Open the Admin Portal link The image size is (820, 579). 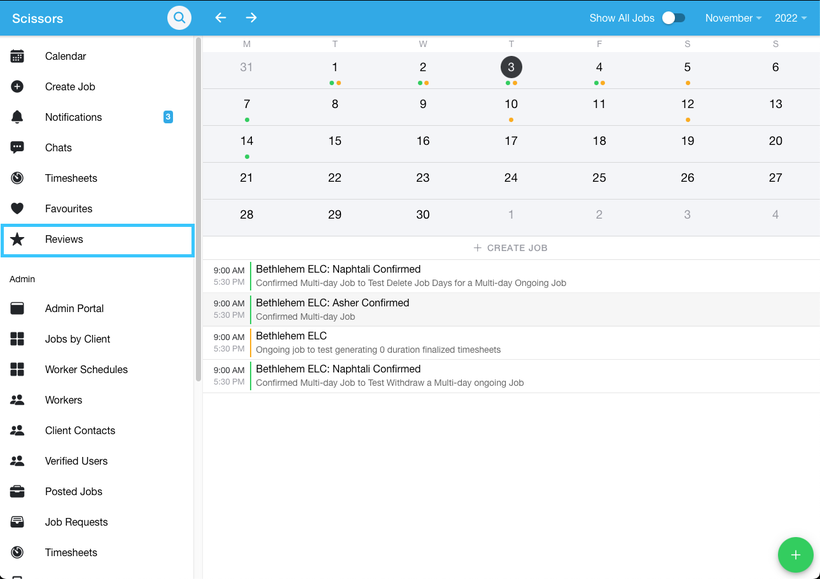coord(74,308)
